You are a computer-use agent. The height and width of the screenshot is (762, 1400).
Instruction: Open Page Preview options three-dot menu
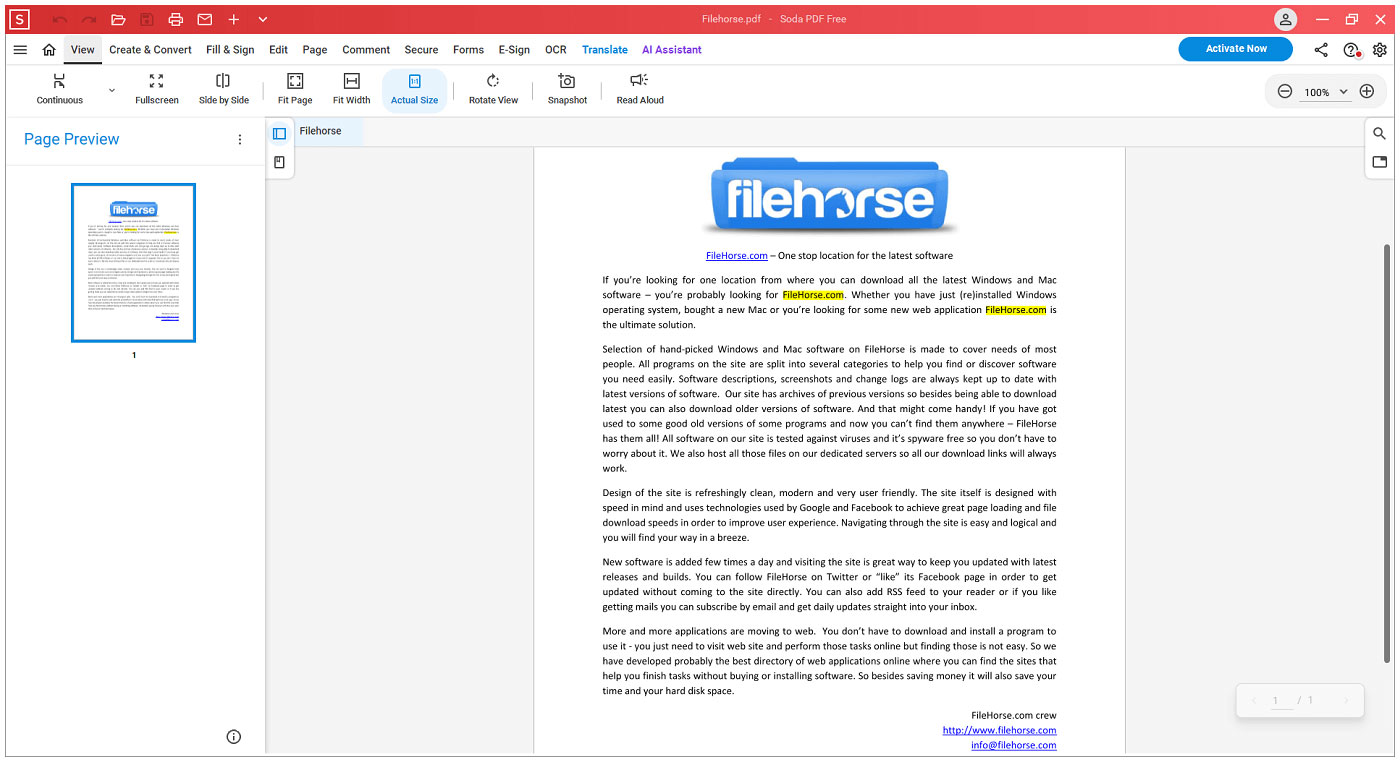pos(240,140)
